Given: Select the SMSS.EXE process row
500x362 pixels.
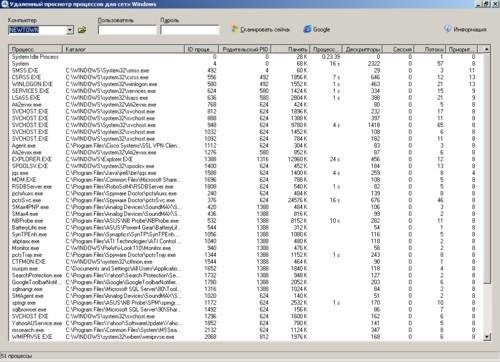Looking at the screenshot, I should click(246, 71).
